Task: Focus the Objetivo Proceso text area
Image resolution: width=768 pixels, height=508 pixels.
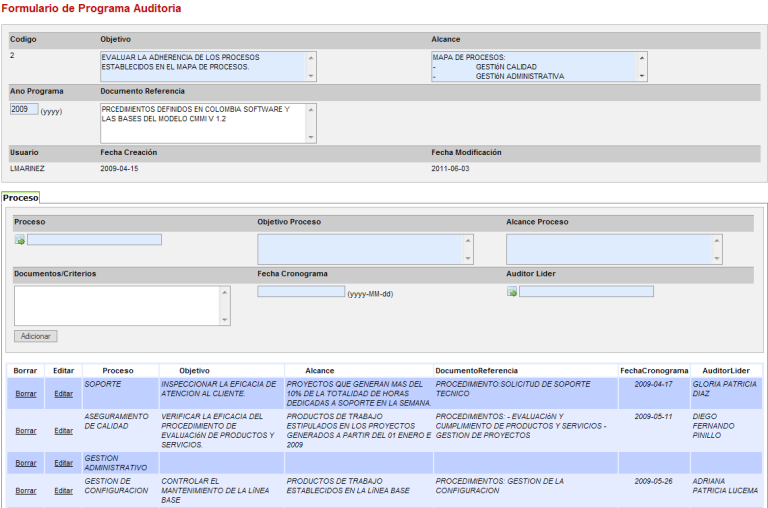Action: click(x=359, y=249)
